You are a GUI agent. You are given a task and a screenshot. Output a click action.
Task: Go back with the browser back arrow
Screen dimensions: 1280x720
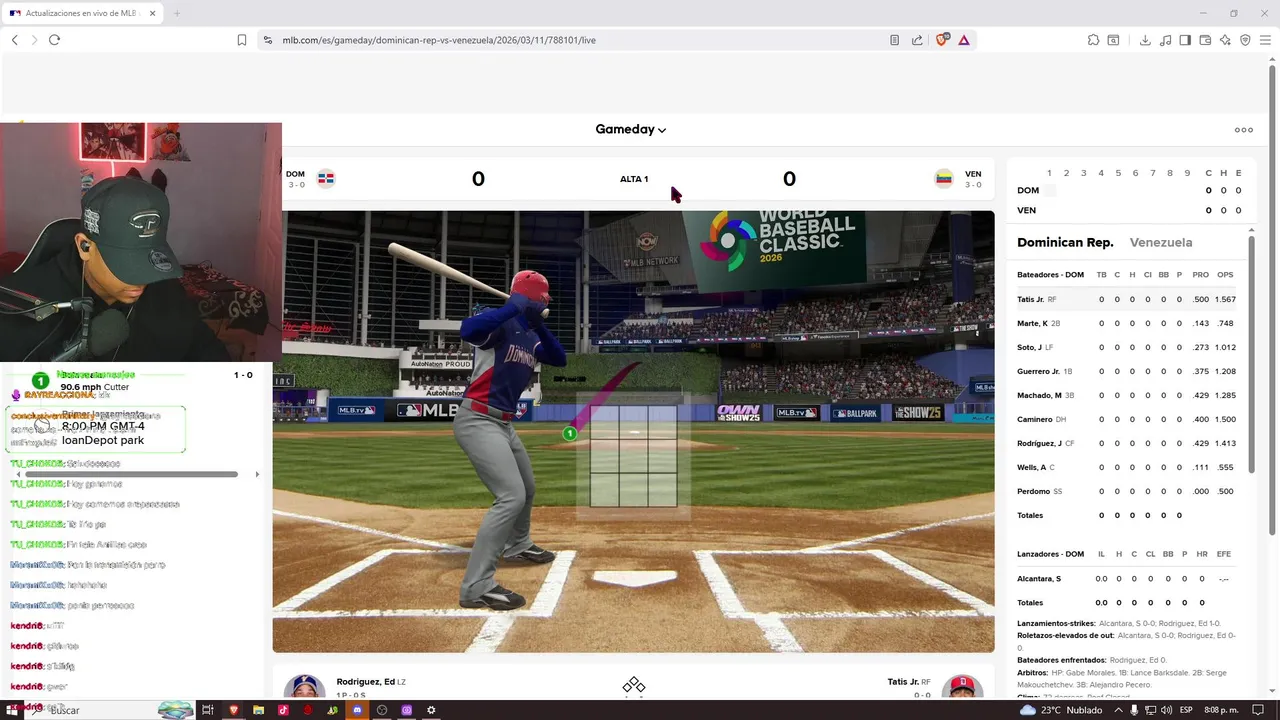point(14,40)
